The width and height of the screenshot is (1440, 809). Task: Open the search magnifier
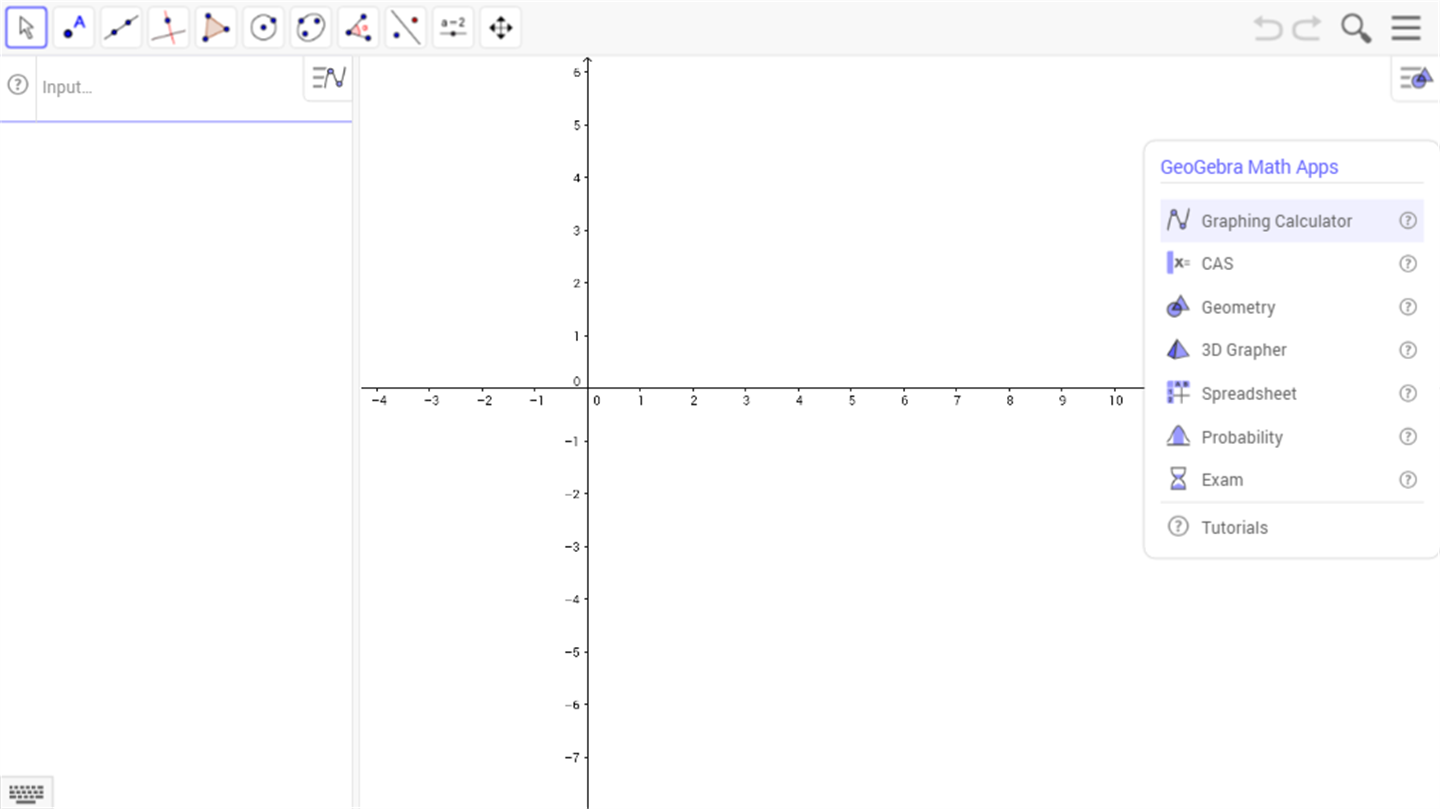coord(1356,28)
